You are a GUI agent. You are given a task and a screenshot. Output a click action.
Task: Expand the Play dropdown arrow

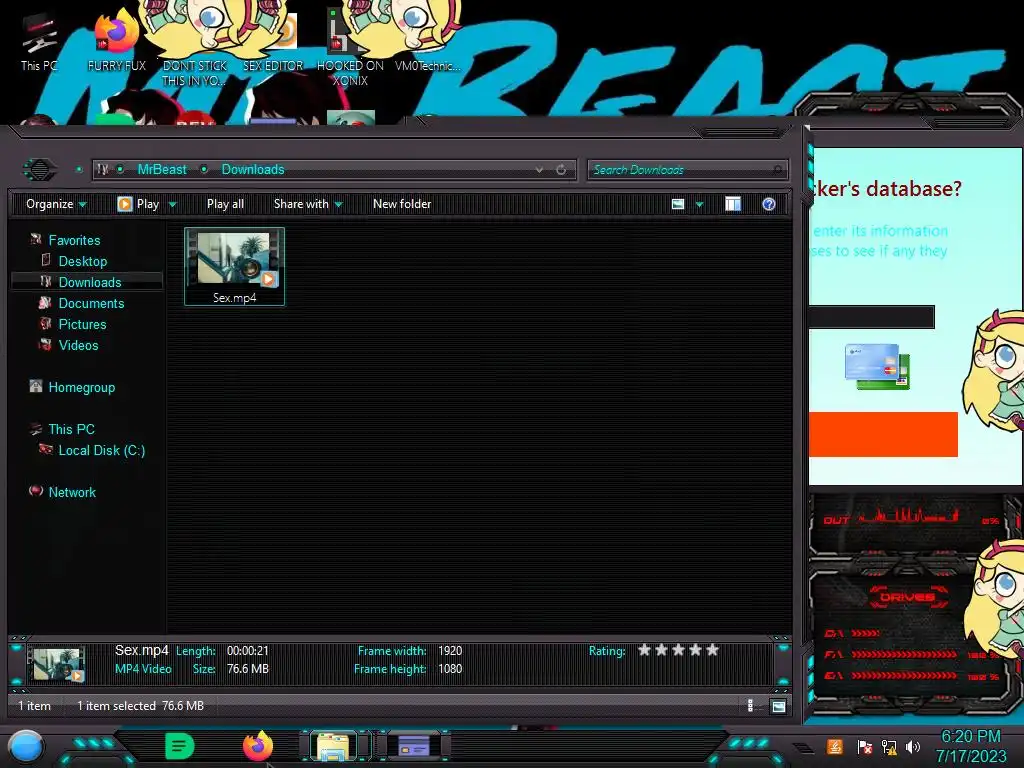172,204
